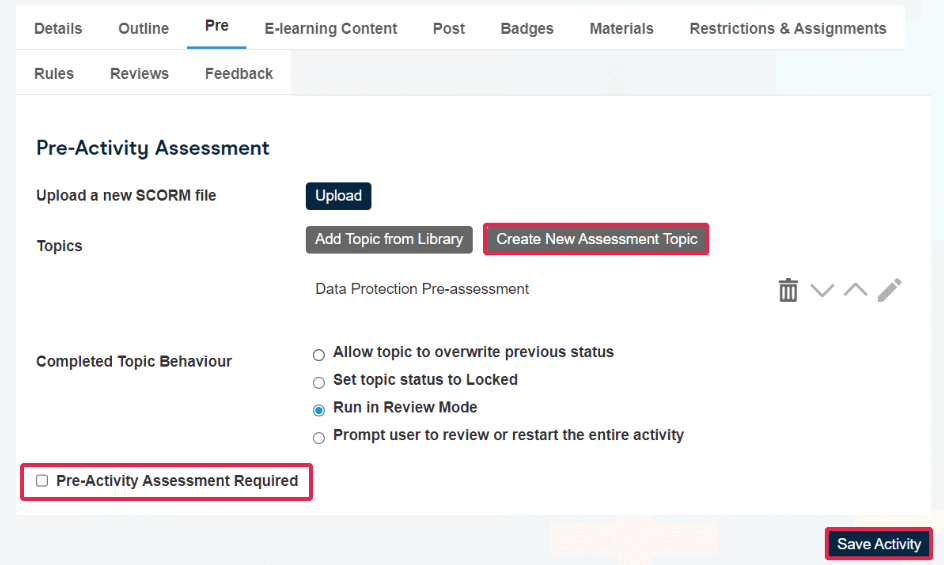Switch to the Feedback tab
The height and width of the screenshot is (565, 944).
coord(238,73)
